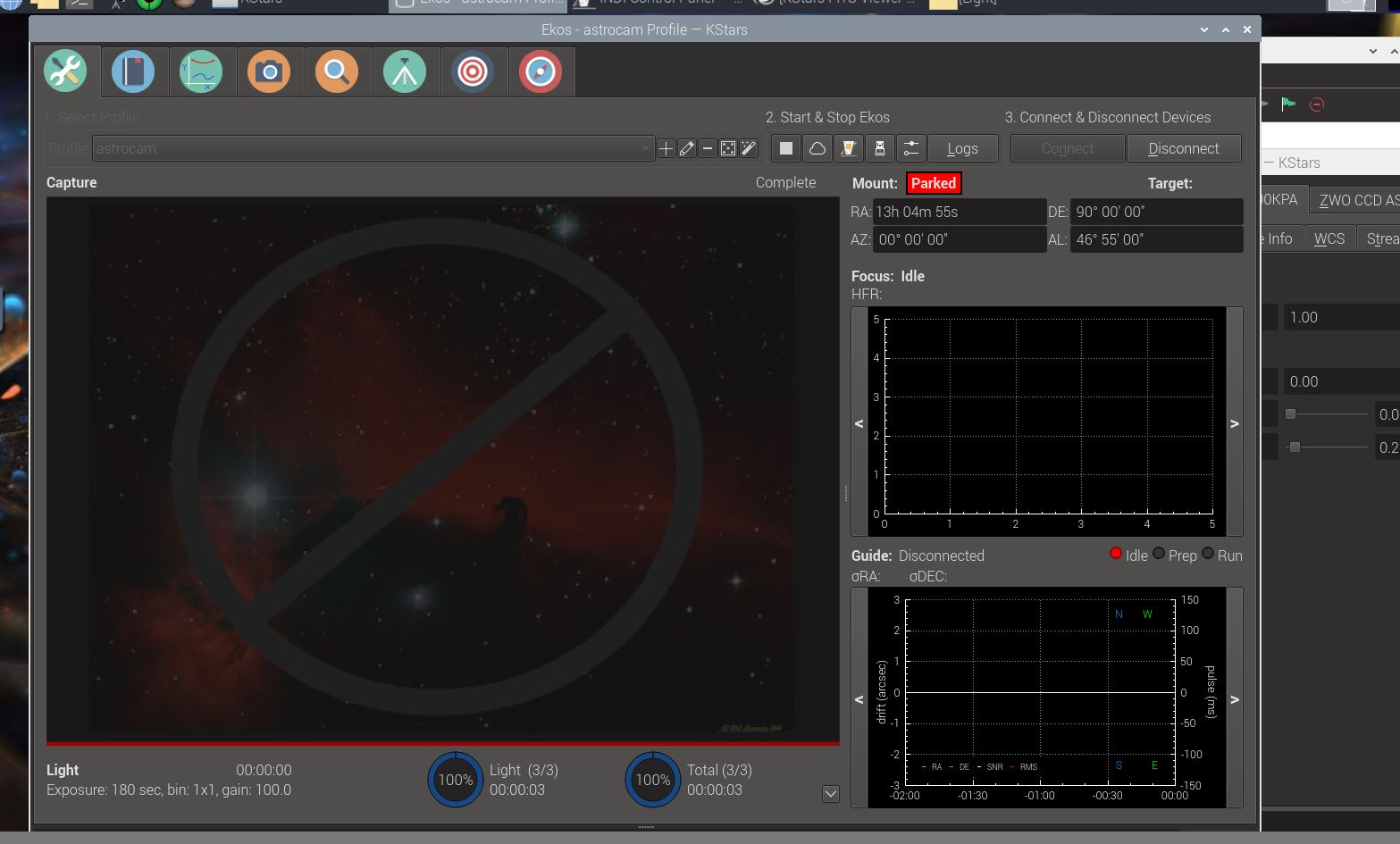The height and width of the screenshot is (844, 1400).
Task: Open the Ekos Setup module tab
Action: click(x=65, y=71)
